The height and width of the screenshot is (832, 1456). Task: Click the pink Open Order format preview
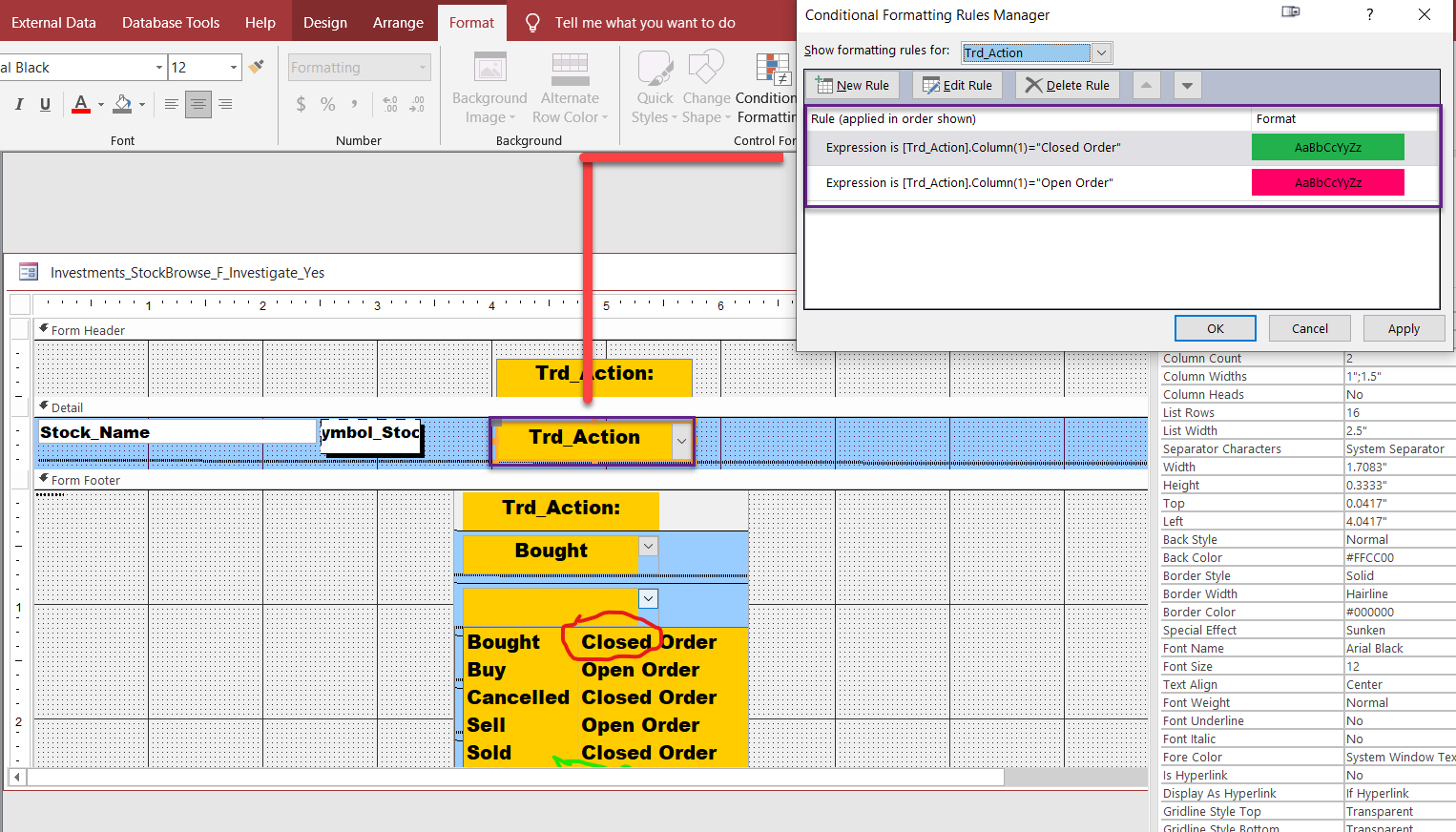1328,182
